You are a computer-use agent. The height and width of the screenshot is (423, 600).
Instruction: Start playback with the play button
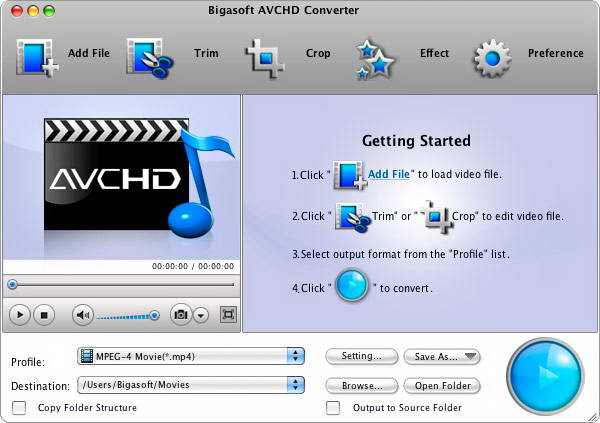pos(20,315)
